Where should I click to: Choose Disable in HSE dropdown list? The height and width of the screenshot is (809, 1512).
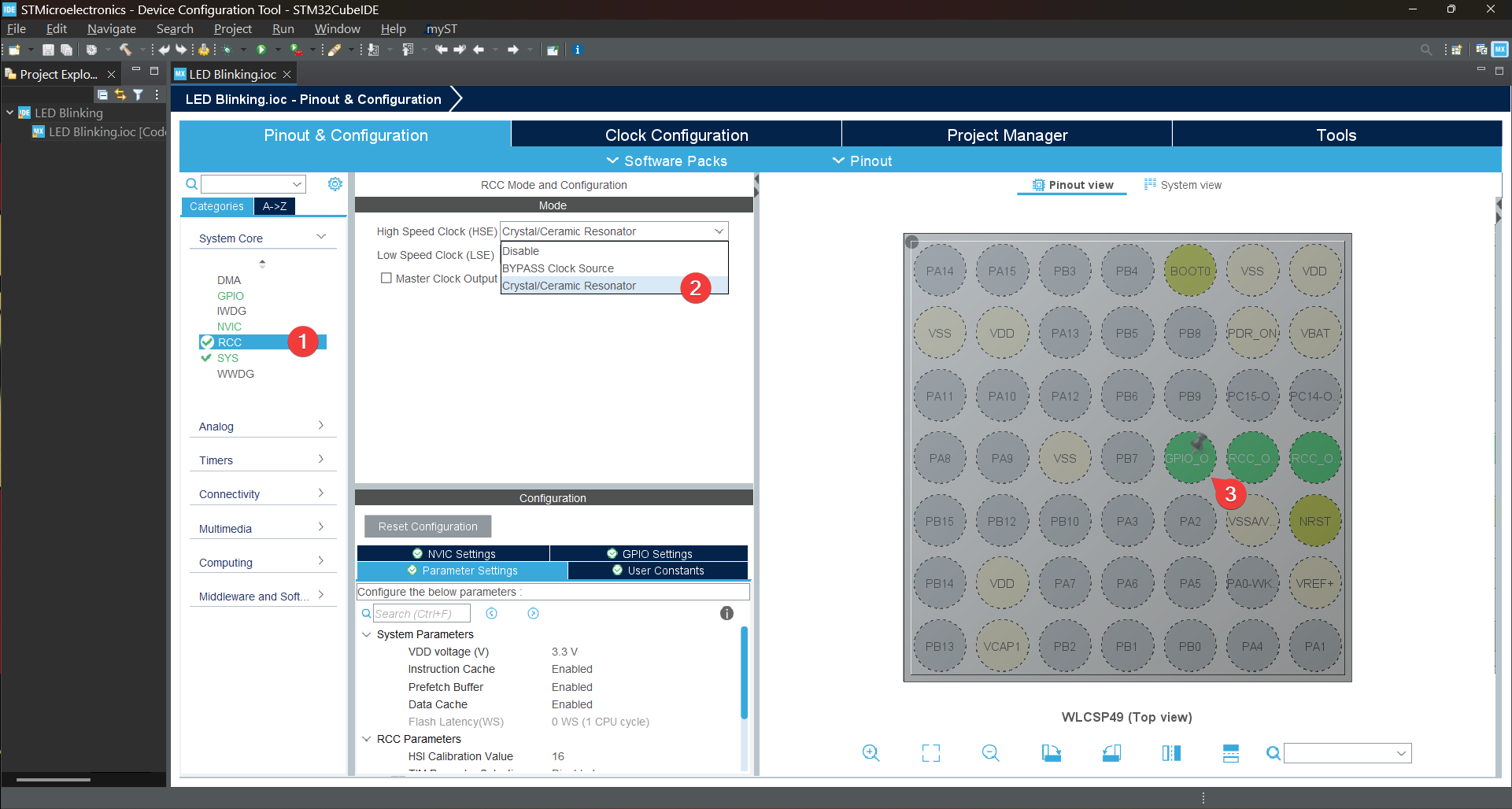click(614, 251)
